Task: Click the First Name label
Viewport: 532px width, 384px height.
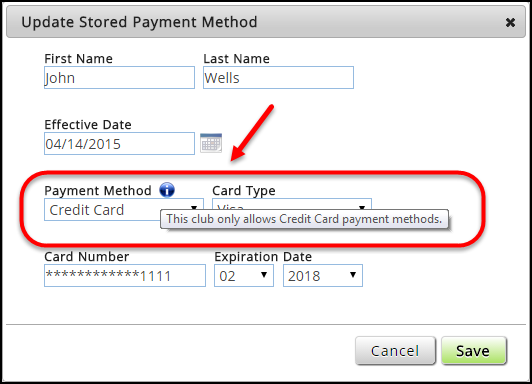Action: point(78,59)
